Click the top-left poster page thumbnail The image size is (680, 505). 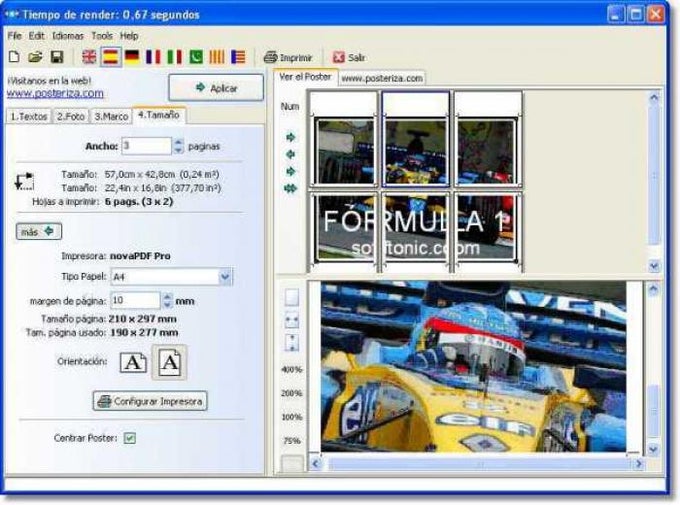pos(344,140)
